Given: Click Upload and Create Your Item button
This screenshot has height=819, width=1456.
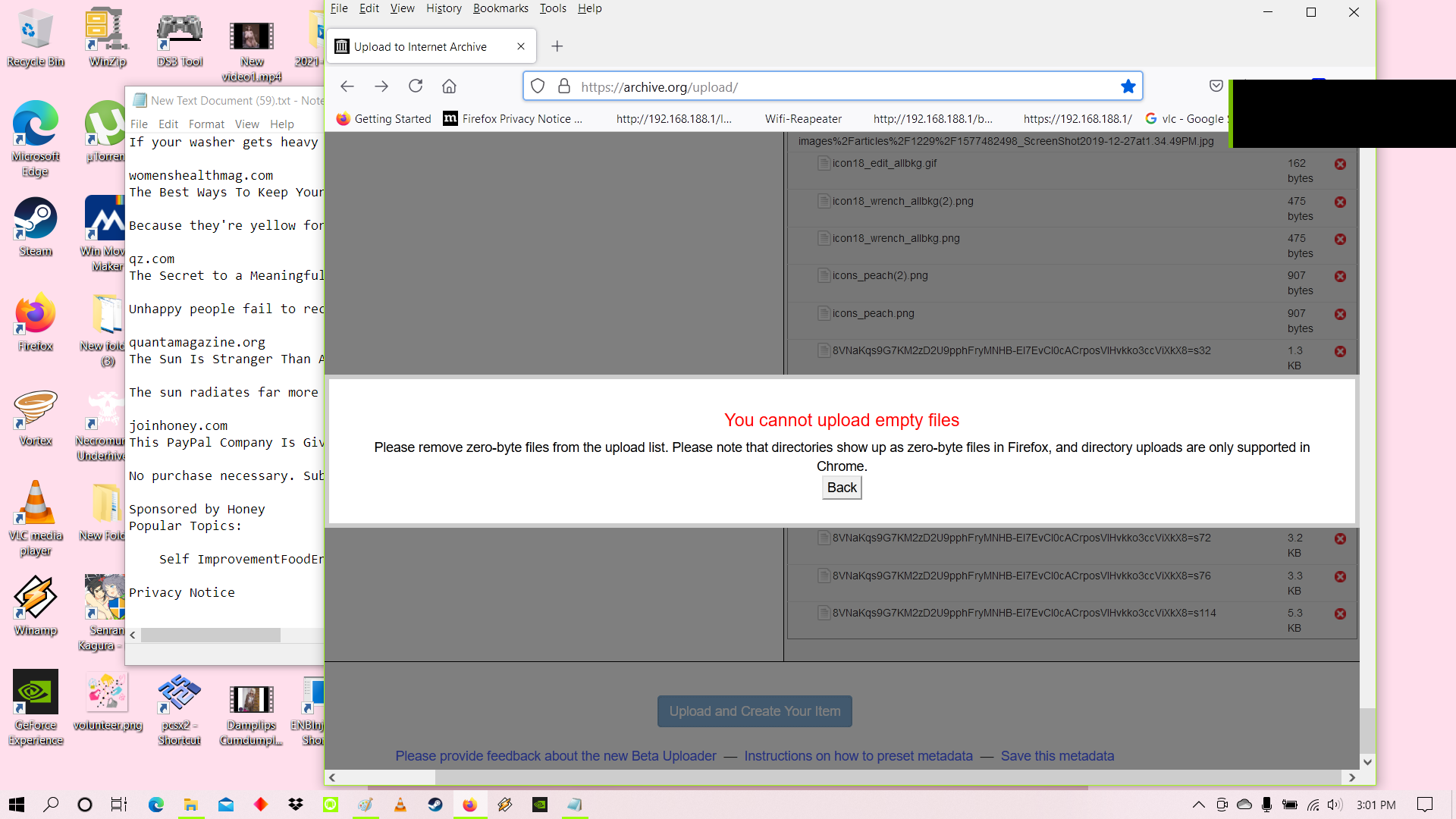Looking at the screenshot, I should (x=754, y=710).
